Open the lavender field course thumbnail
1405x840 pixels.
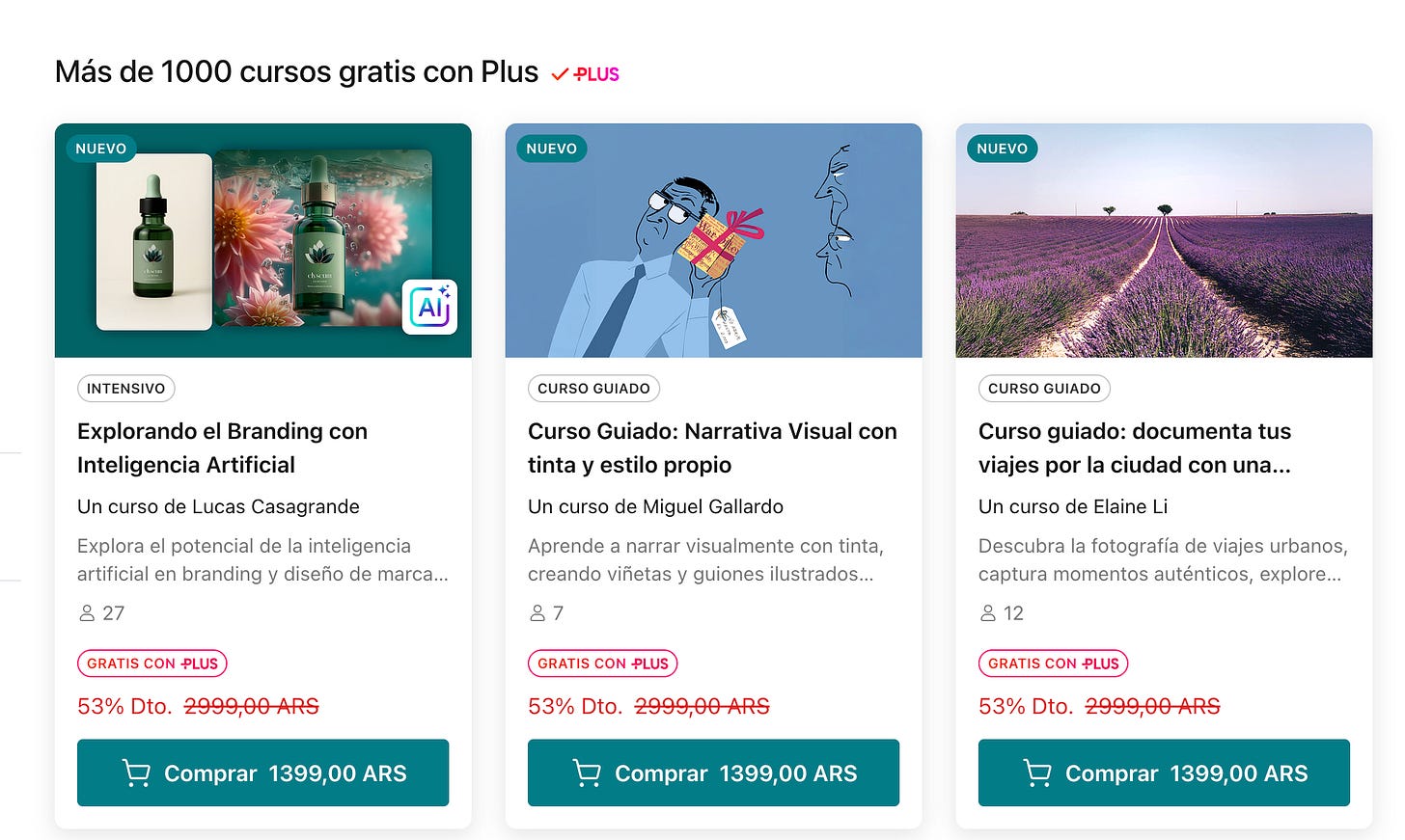(1164, 240)
